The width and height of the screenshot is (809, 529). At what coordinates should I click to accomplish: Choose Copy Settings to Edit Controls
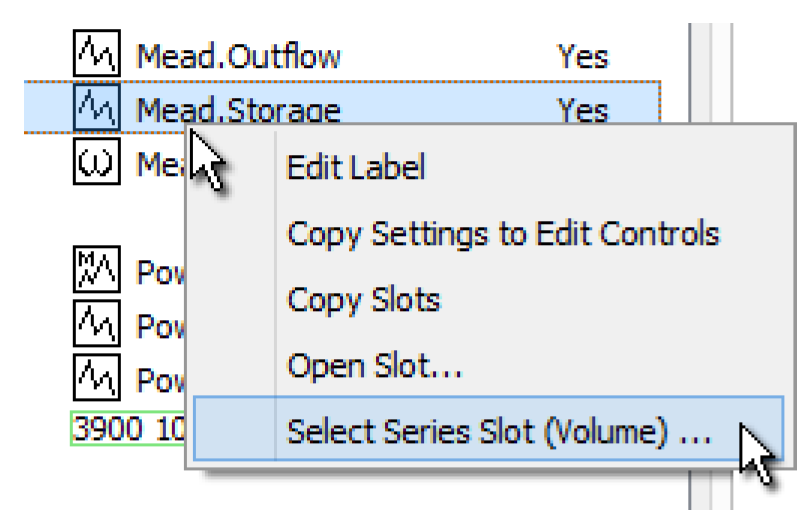point(503,234)
